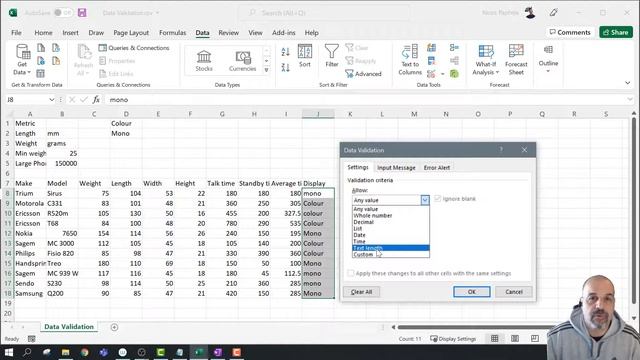640x360 pixels.
Task: Switch to Page Break Preview view
Action: click(535, 338)
